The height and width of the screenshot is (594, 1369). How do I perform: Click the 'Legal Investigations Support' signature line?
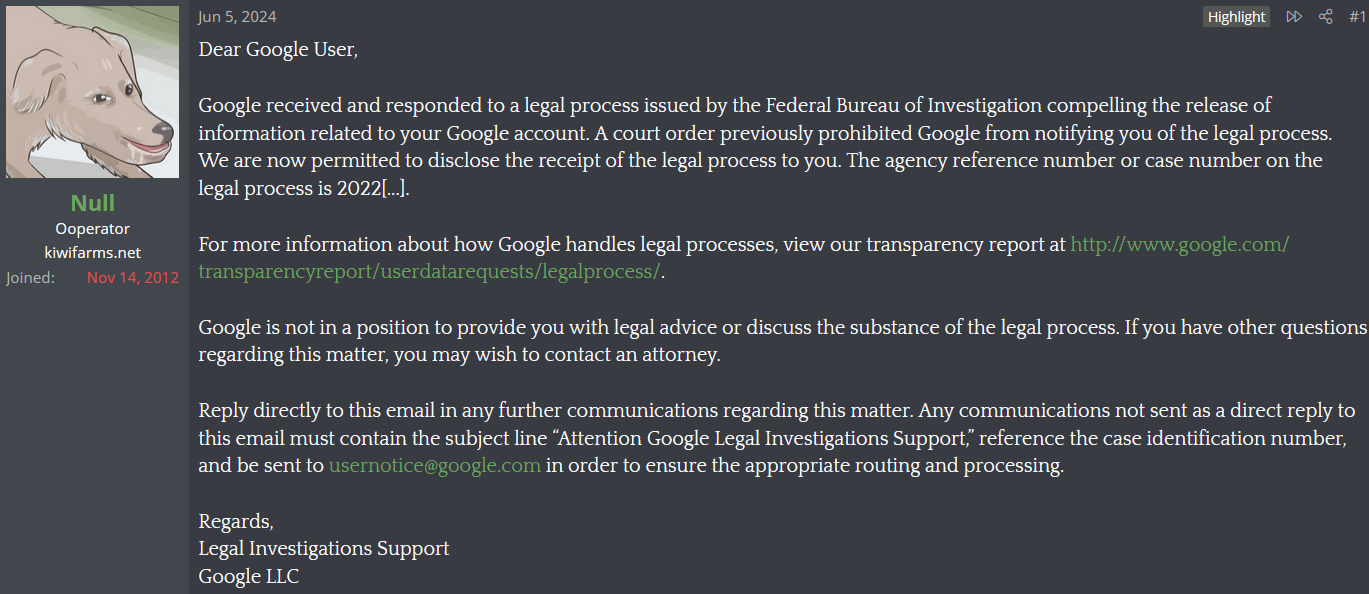324,549
